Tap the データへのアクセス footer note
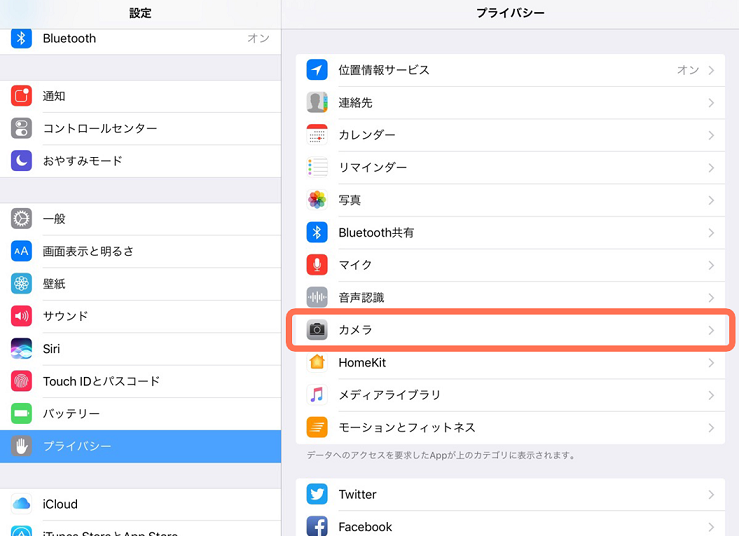Viewport: 739px width, 536px height. 441,455
